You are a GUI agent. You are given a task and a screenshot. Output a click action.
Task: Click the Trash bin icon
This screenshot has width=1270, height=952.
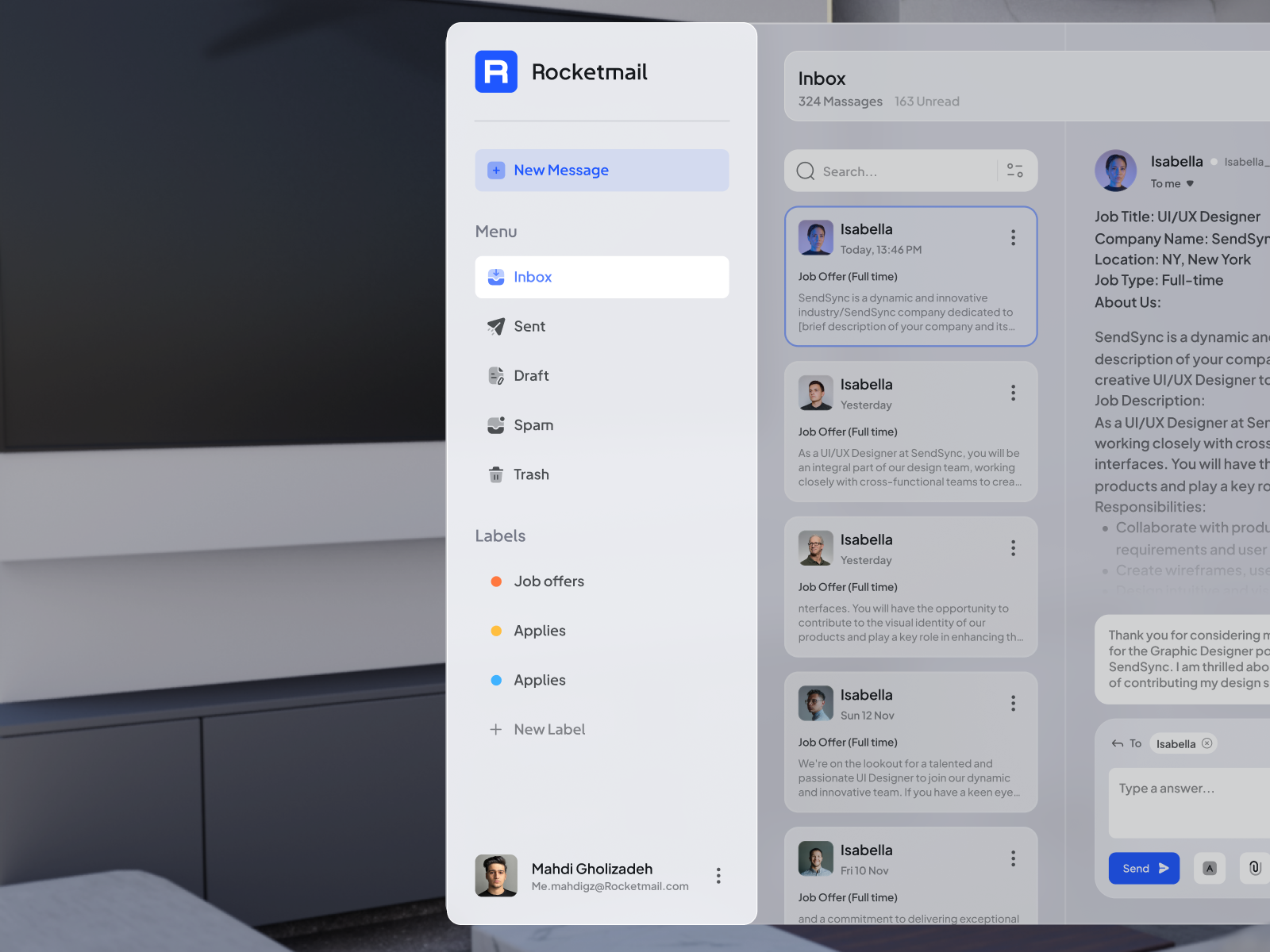click(496, 474)
